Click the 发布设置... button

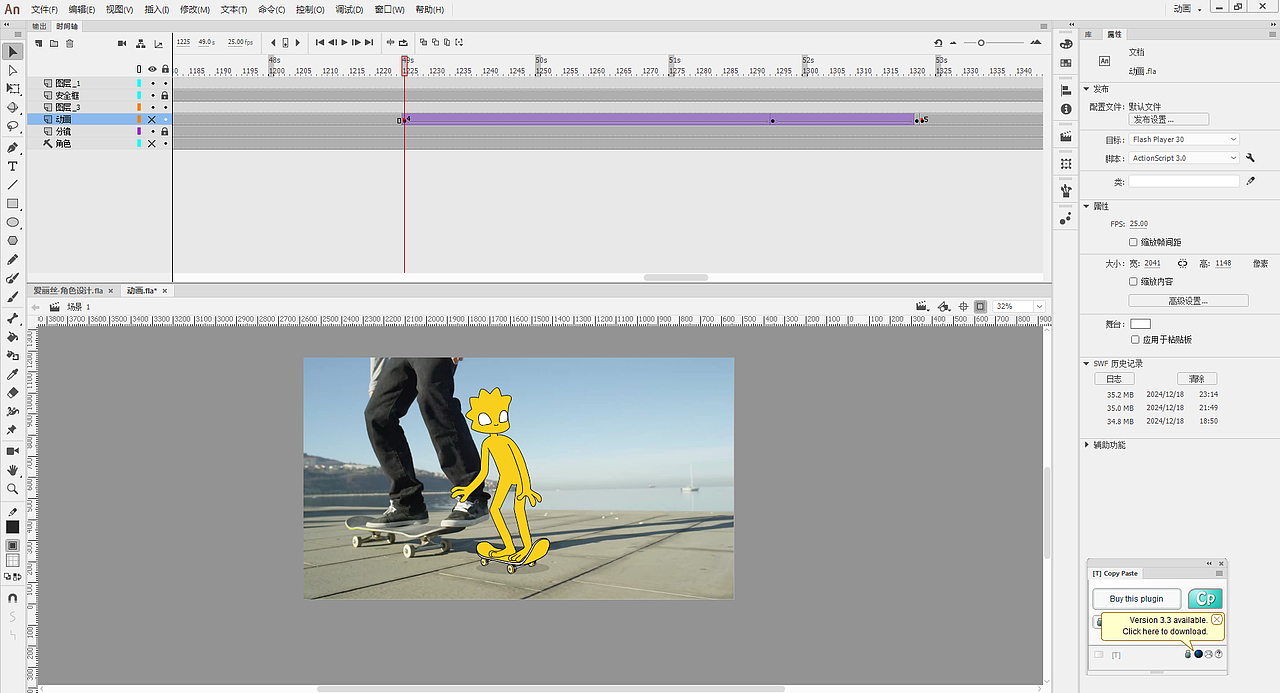(1168, 119)
